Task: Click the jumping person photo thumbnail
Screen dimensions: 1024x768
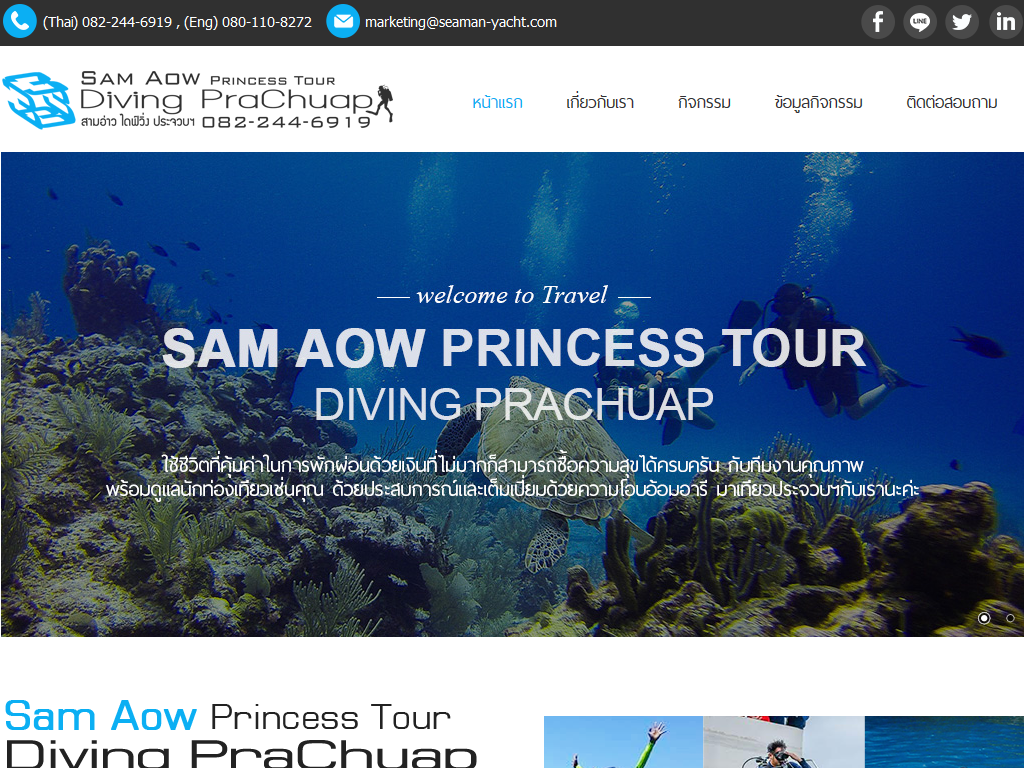Action: [x=623, y=742]
